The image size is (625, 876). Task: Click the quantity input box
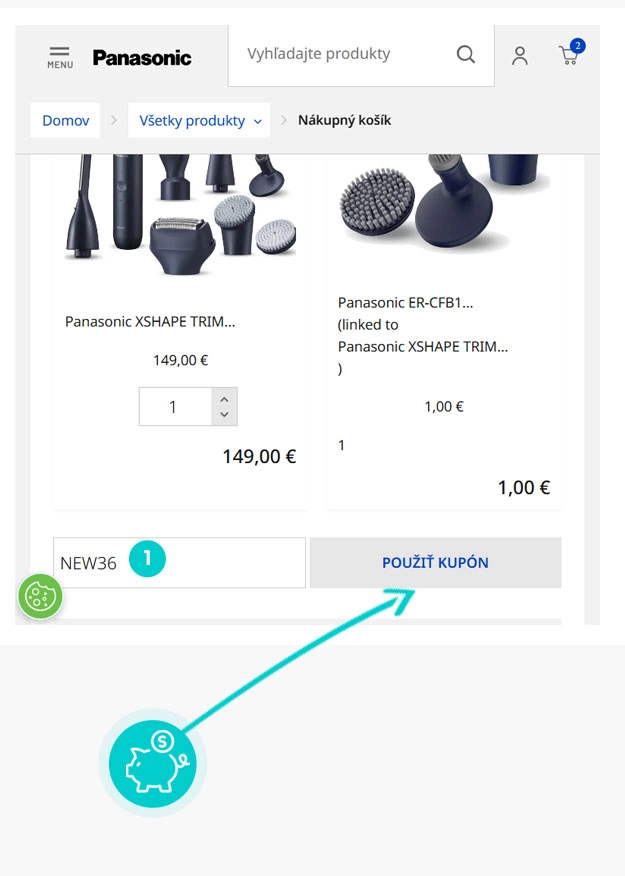coord(174,407)
